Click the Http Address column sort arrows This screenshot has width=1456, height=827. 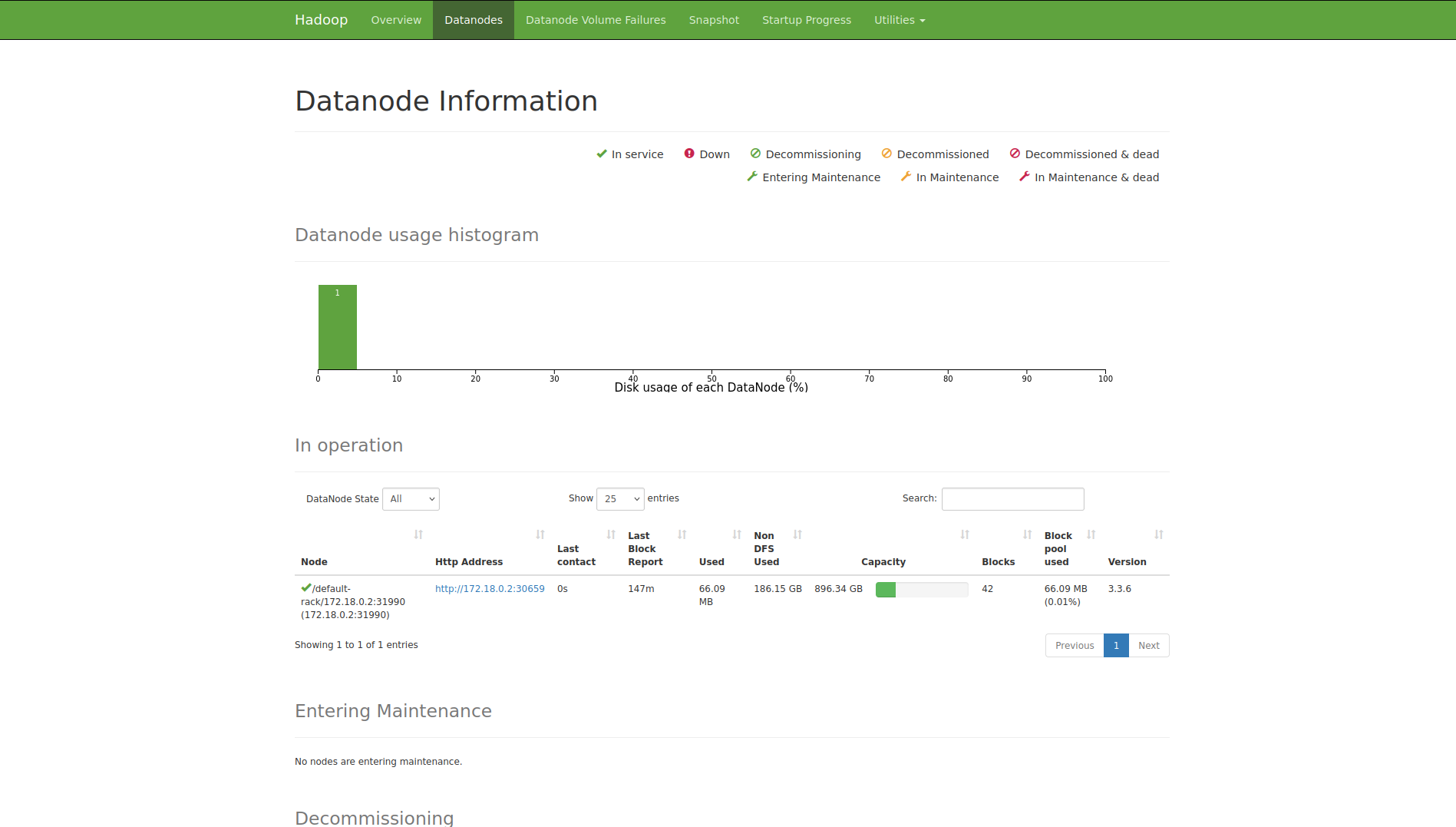(540, 534)
